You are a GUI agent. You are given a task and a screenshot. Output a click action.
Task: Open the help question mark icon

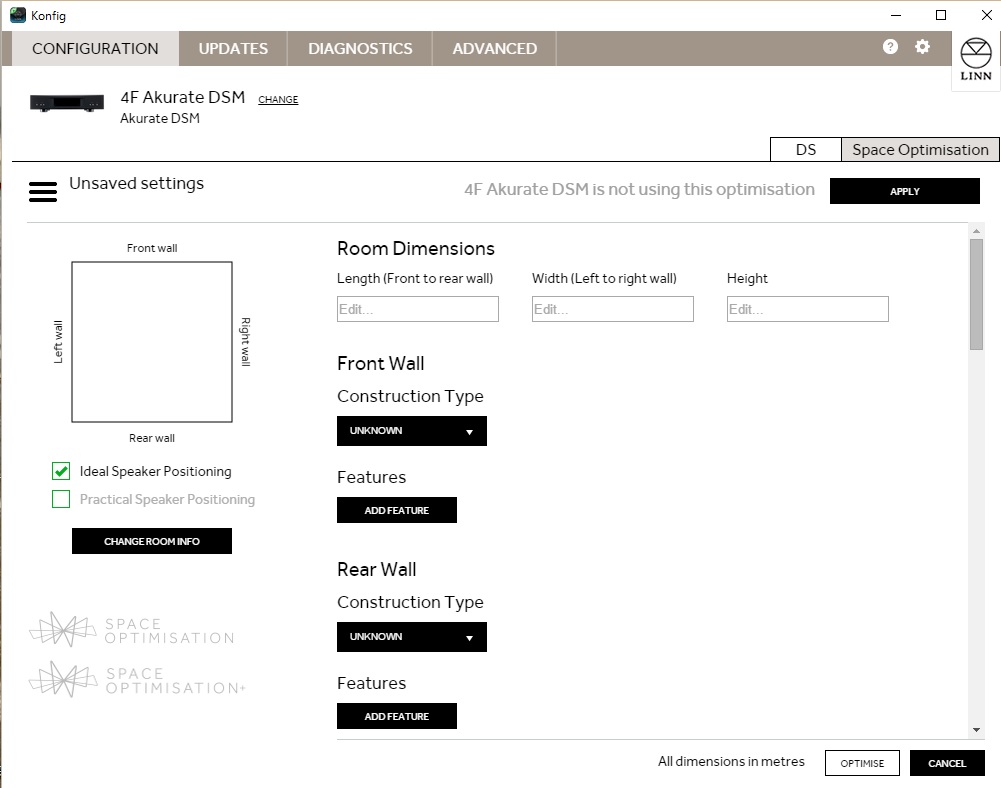890,47
